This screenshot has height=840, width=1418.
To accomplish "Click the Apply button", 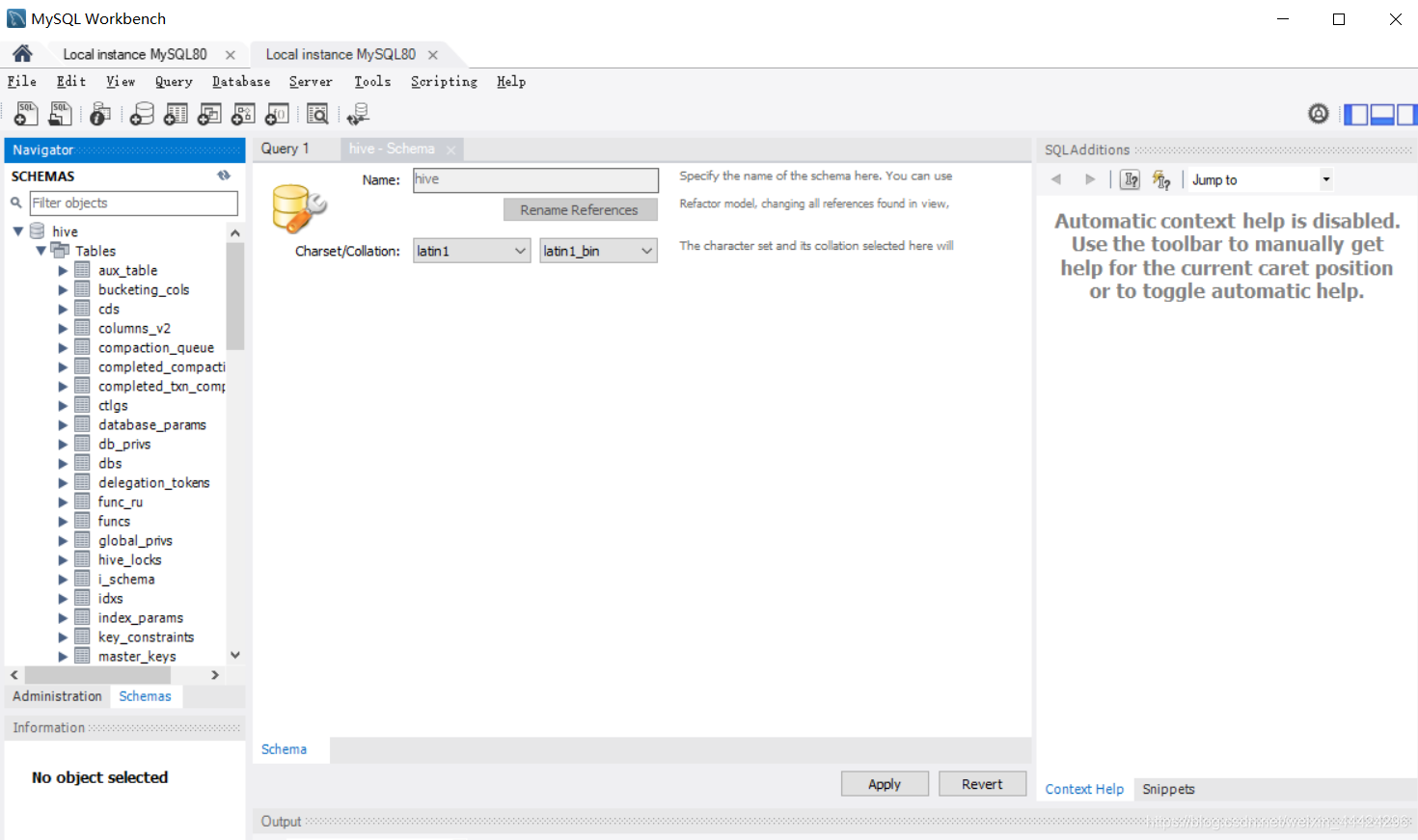I will pos(885,784).
